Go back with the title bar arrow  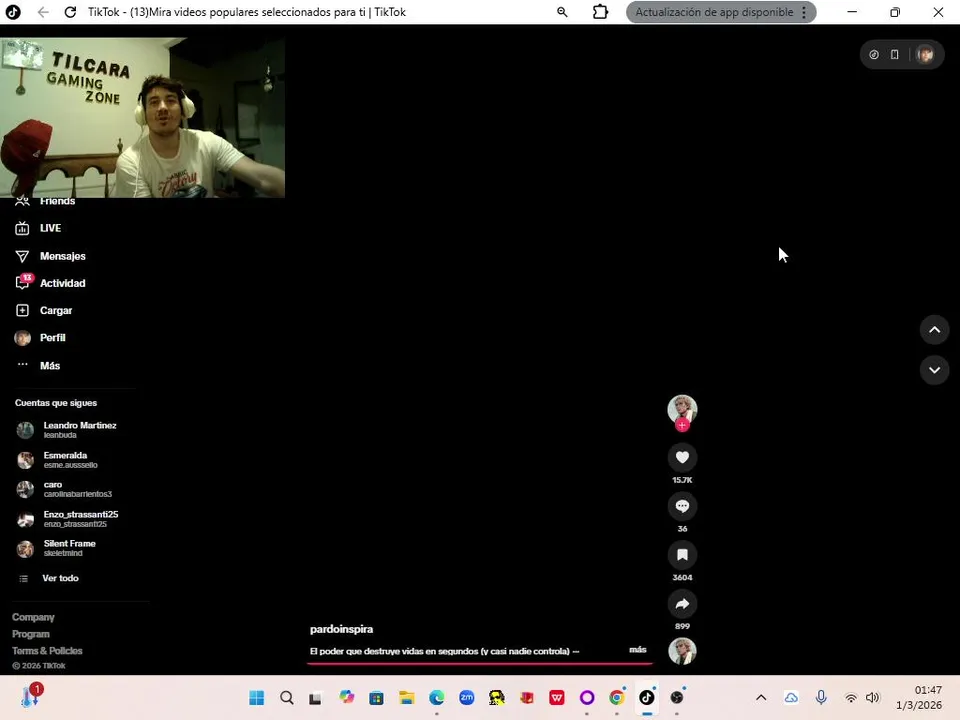(43, 12)
